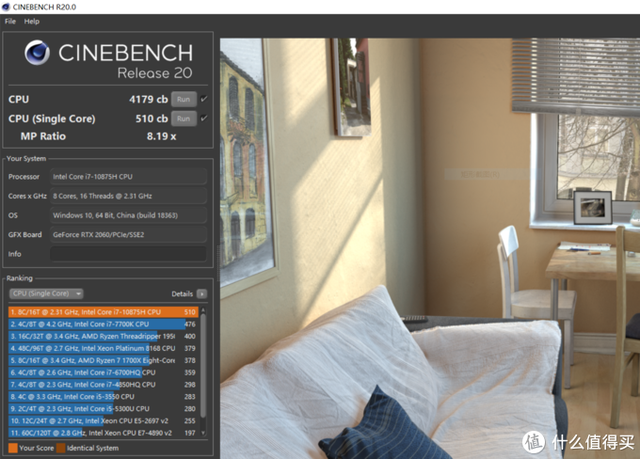Select ranking row 6 Core i7-6700HQ
640x459 pixels.
coord(103,373)
